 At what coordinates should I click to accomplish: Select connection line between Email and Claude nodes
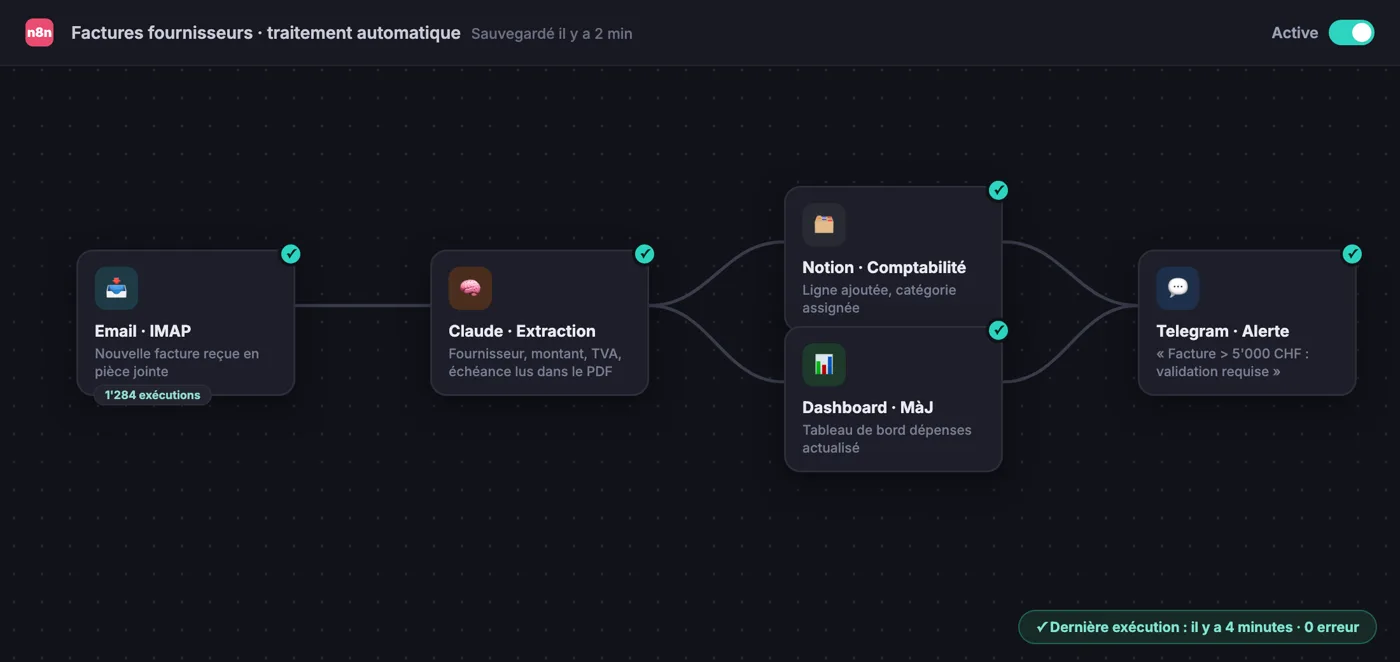pyautogui.click(x=363, y=305)
